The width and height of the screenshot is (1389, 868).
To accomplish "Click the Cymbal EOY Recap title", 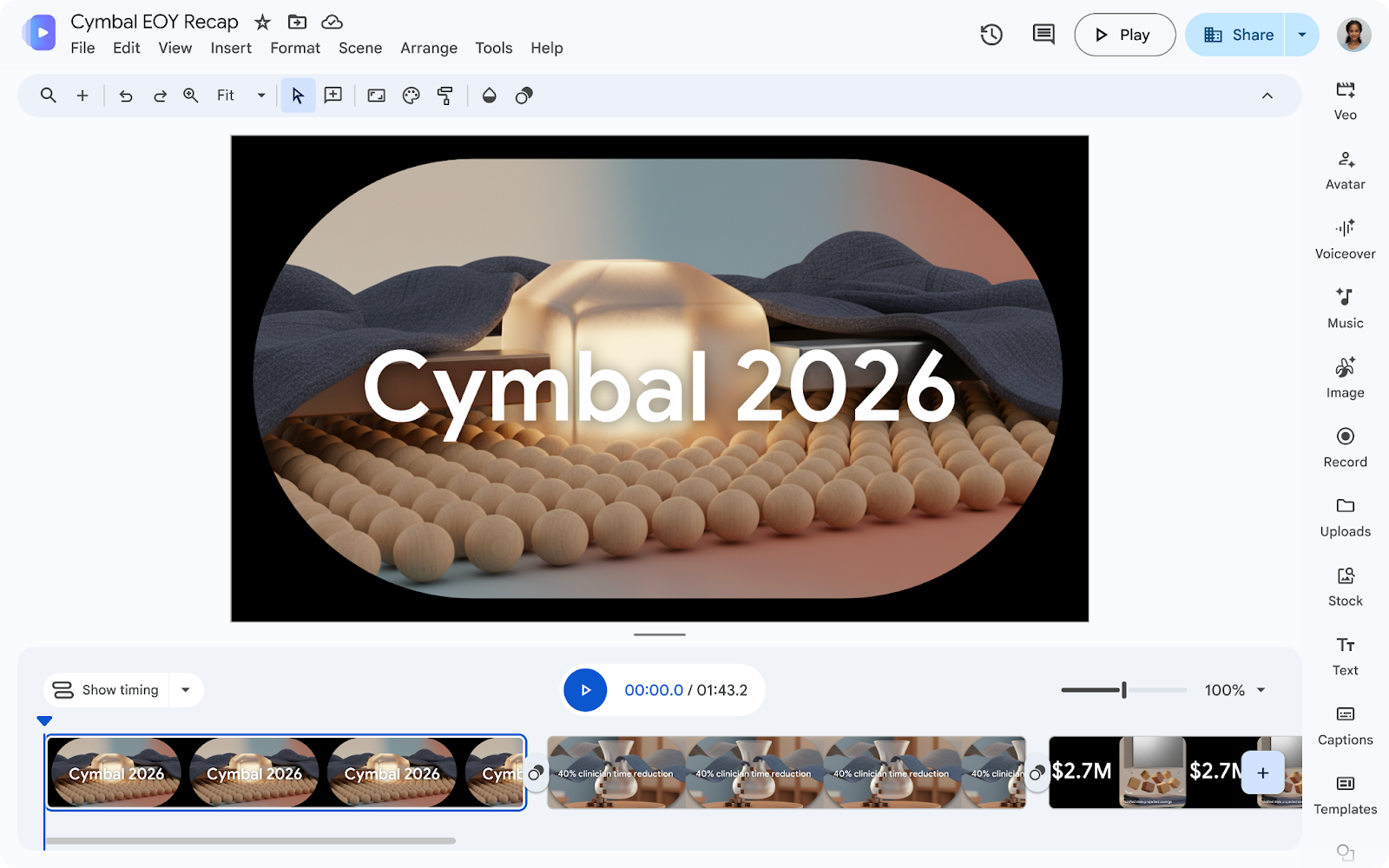I will click(155, 22).
